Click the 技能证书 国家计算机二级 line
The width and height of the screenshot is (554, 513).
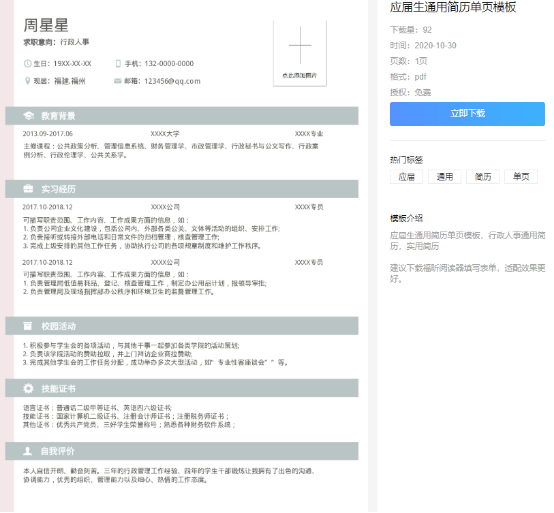click(126, 416)
